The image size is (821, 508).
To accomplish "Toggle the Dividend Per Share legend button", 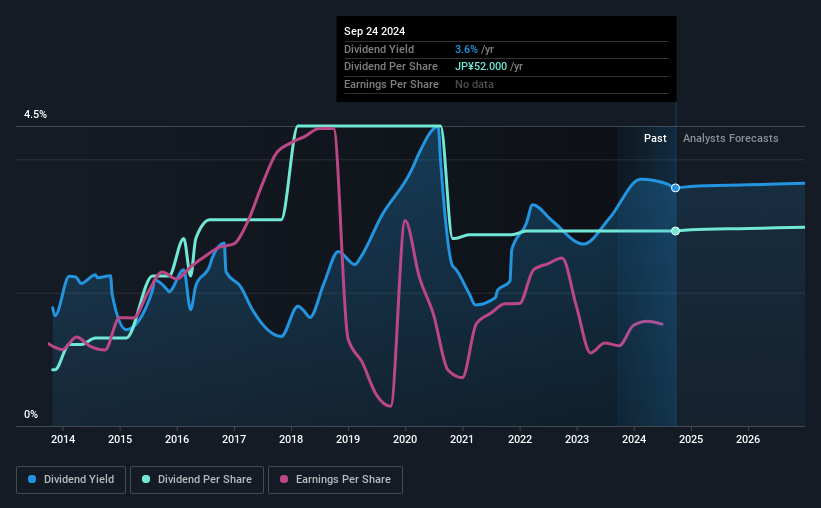I will click(197, 480).
